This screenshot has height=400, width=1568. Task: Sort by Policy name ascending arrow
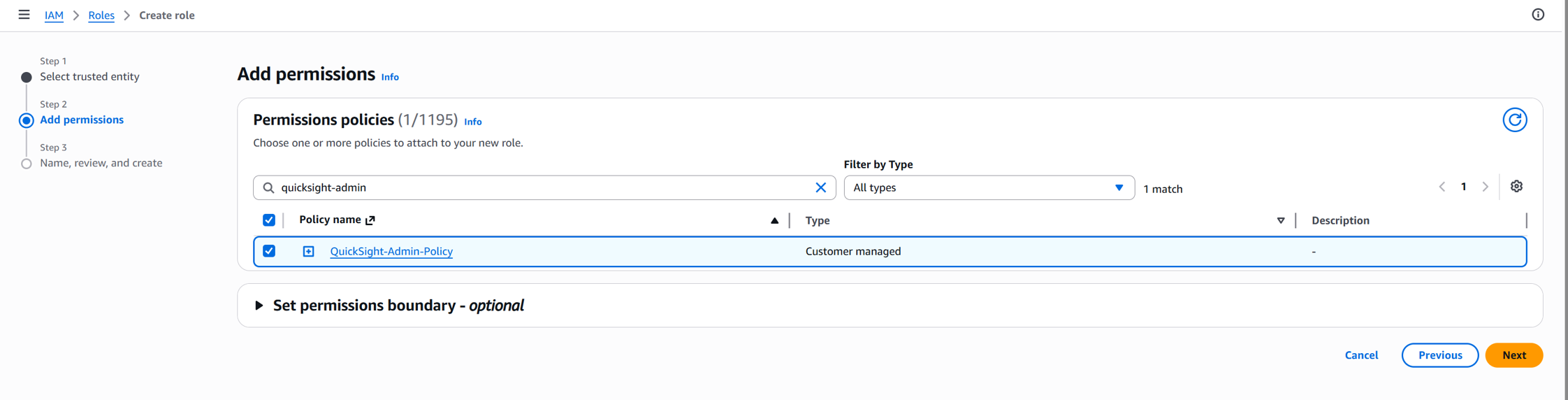[x=774, y=220]
